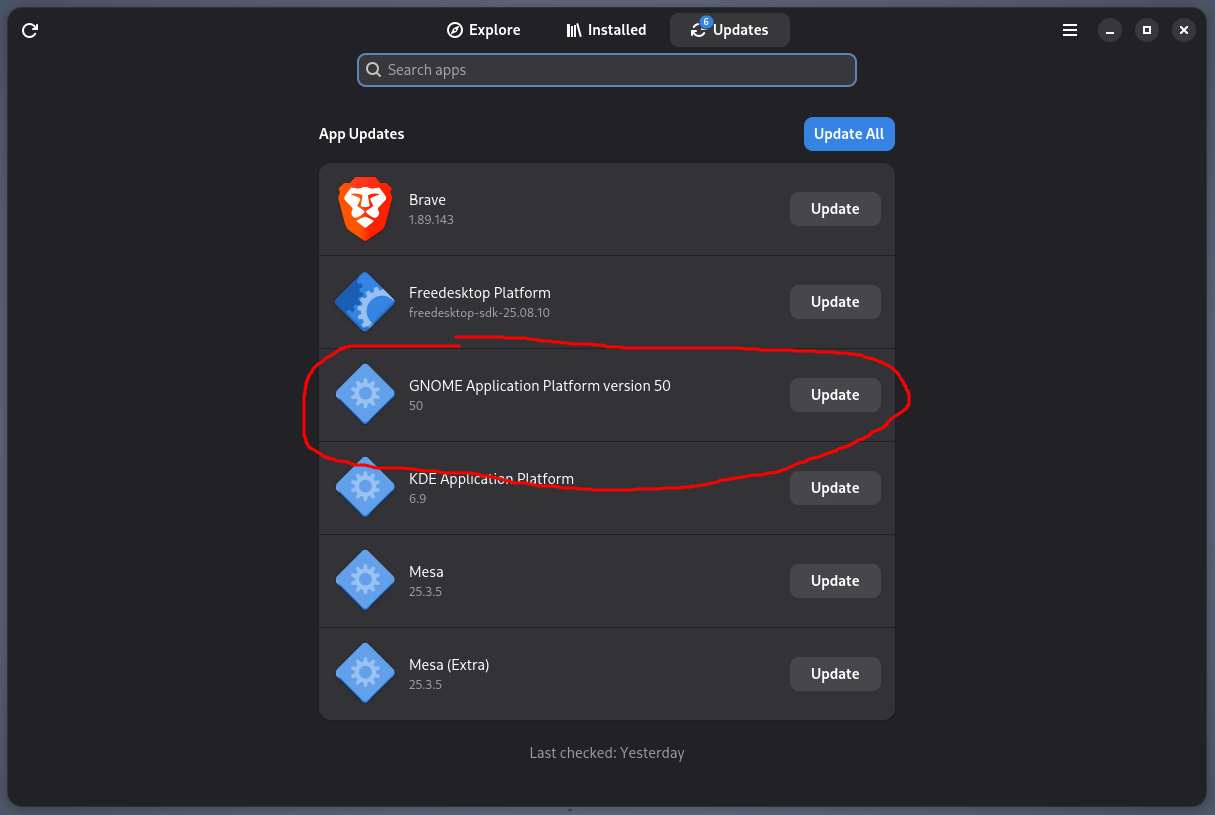
Task: Click the Brave lion app icon
Action: pos(365,209)
